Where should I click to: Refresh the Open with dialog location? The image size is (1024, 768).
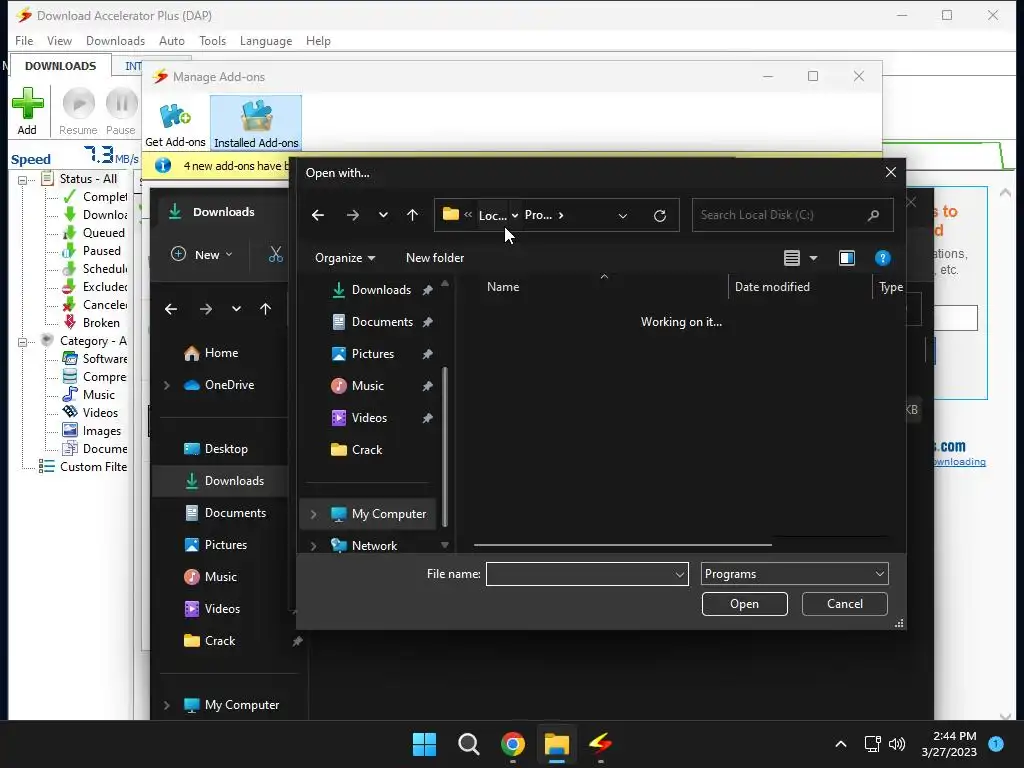[660, 216]
